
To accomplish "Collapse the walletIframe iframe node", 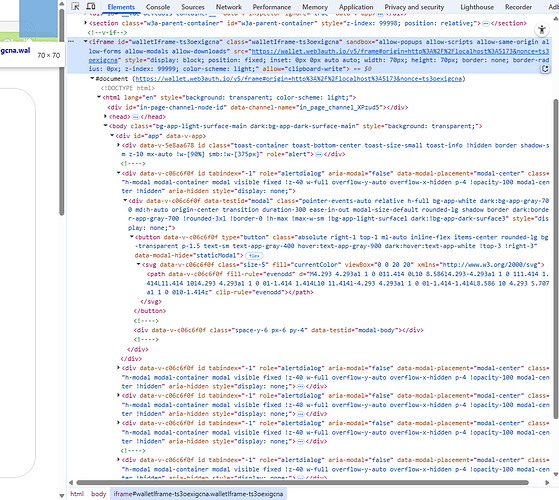I will [86, 42].
